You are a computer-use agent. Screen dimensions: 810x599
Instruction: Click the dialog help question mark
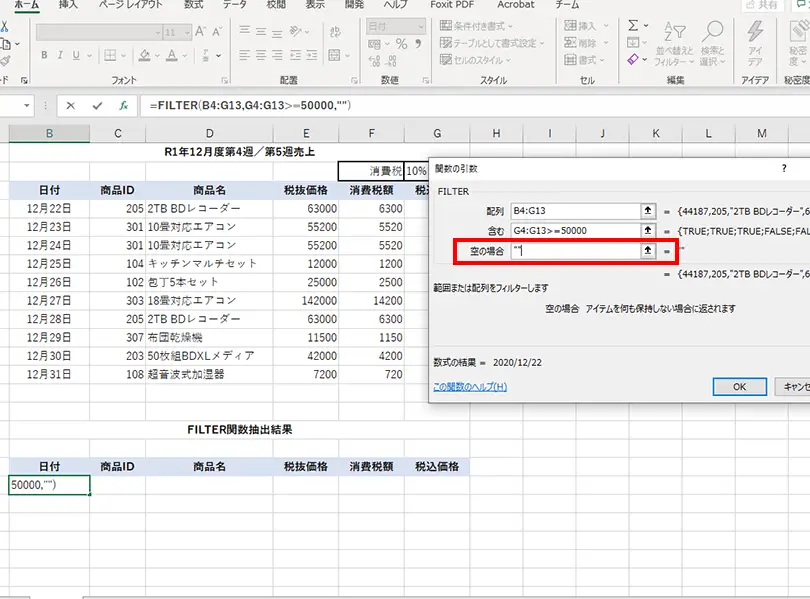783,169
